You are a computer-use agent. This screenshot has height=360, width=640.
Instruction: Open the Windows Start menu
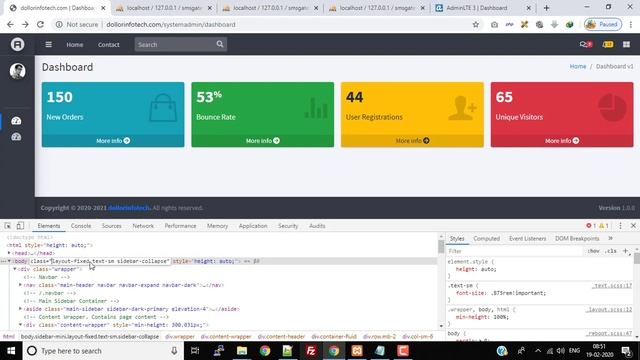click(11, 351)
